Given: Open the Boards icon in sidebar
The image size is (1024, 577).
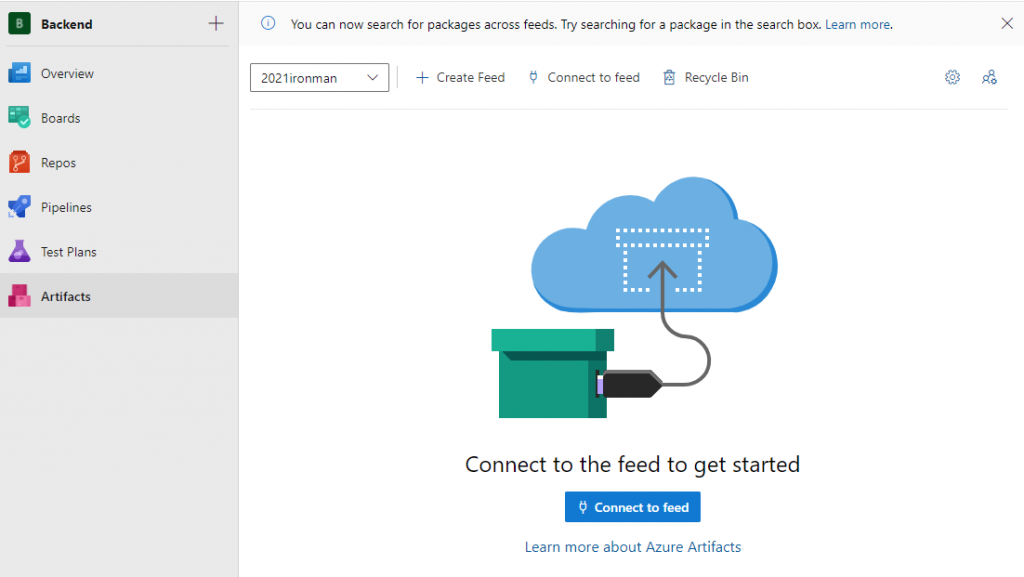Looking at the screenshot, I should pos(19,117).
